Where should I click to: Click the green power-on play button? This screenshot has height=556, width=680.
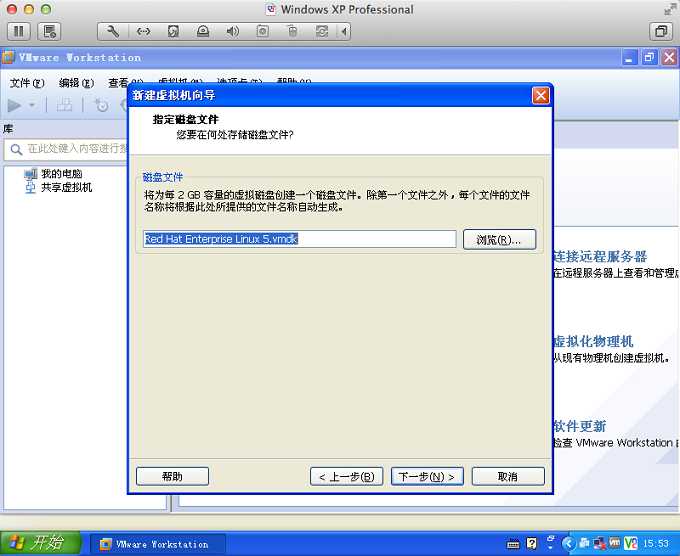click(14, 105)
